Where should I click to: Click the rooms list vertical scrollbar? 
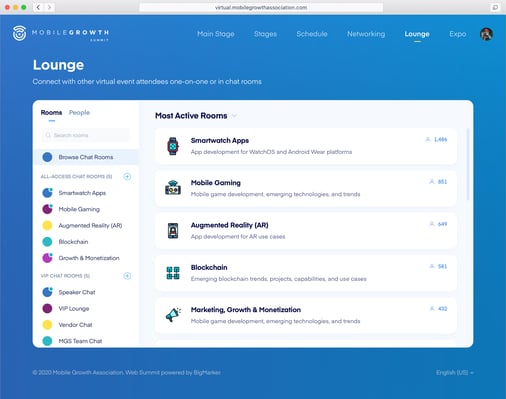click(468, 164)
